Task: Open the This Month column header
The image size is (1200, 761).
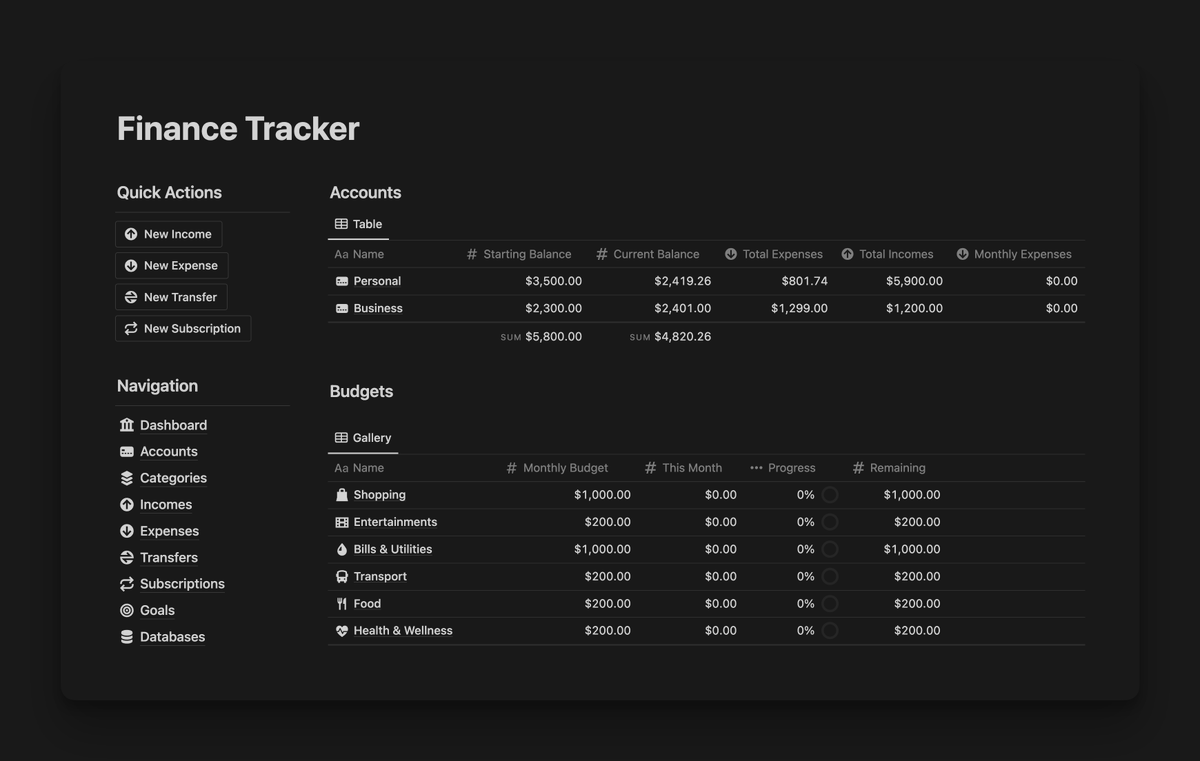Action: tap(684, 468)
